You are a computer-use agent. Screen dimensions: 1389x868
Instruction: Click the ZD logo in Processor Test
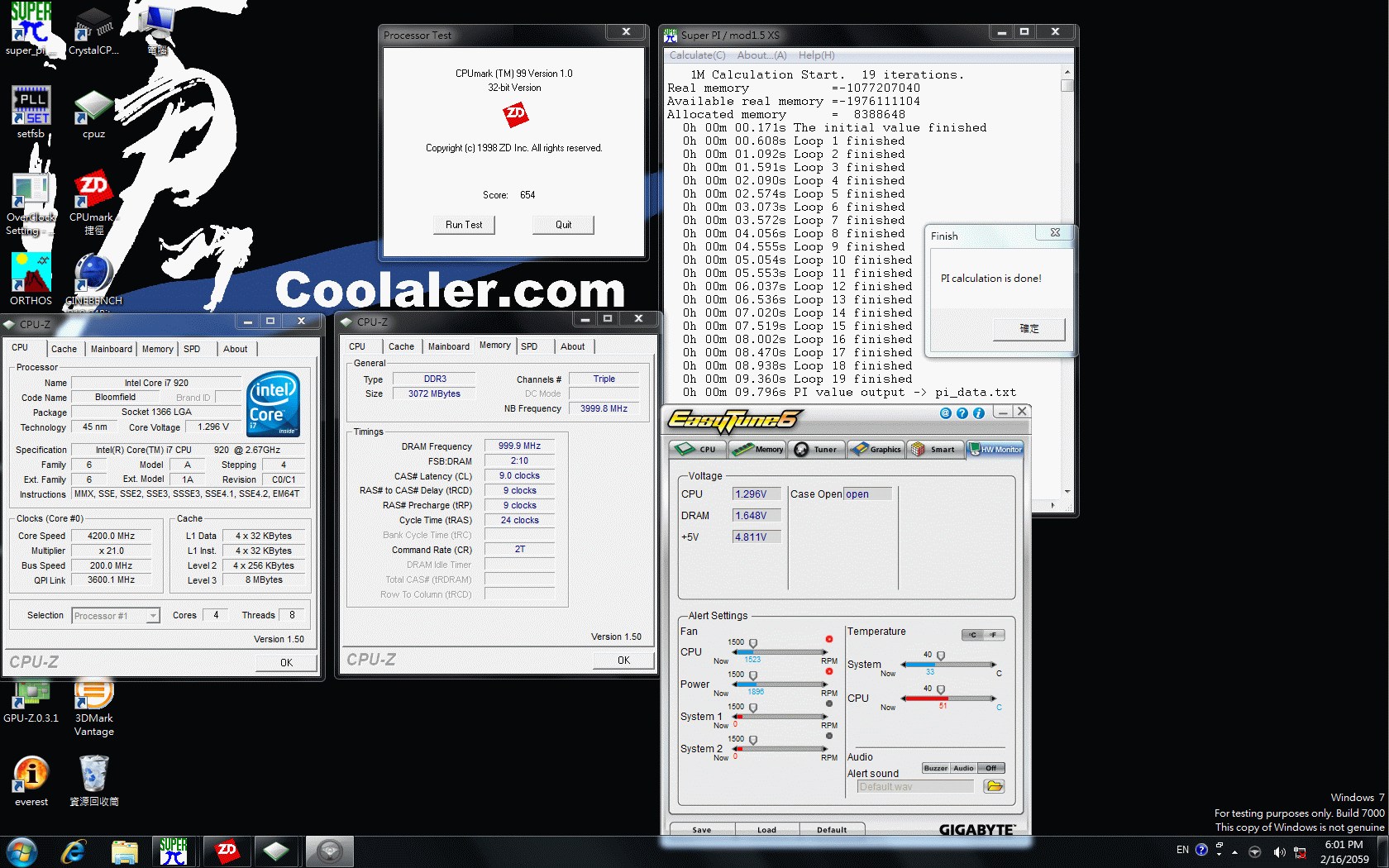[x=515, y=114]
